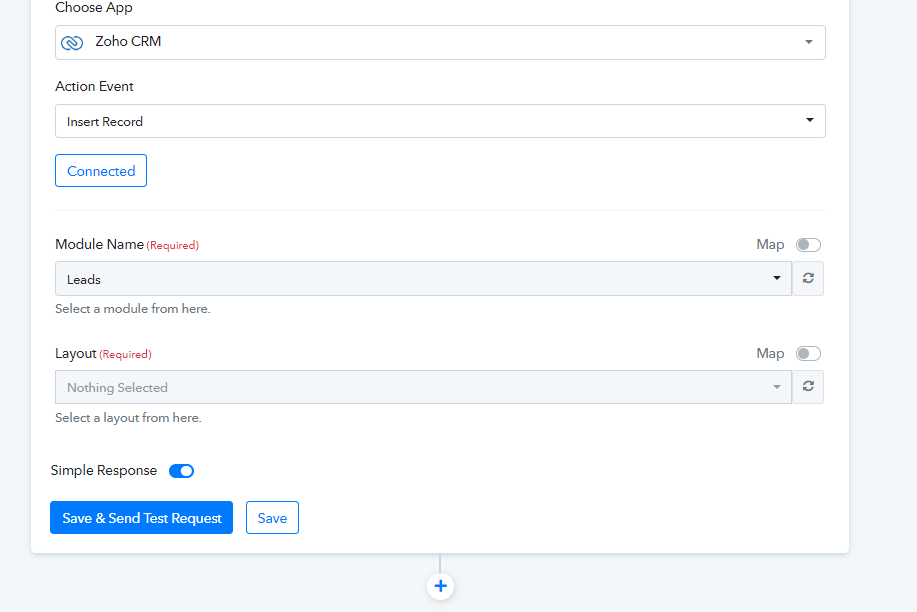Click 'Select a layout from here.' hint
The image size is (917, 612).
tap(128, 418)
